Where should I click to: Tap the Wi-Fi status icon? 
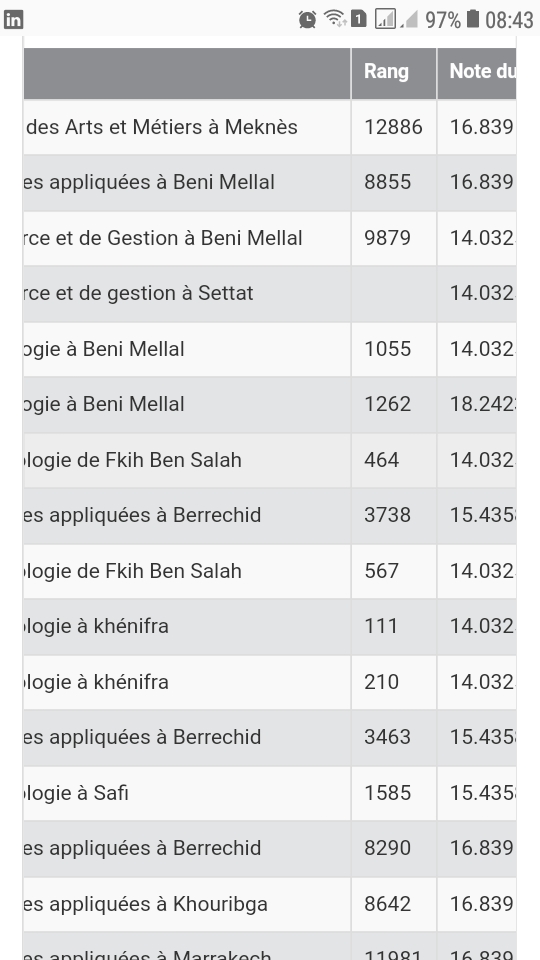pos(335,18)
